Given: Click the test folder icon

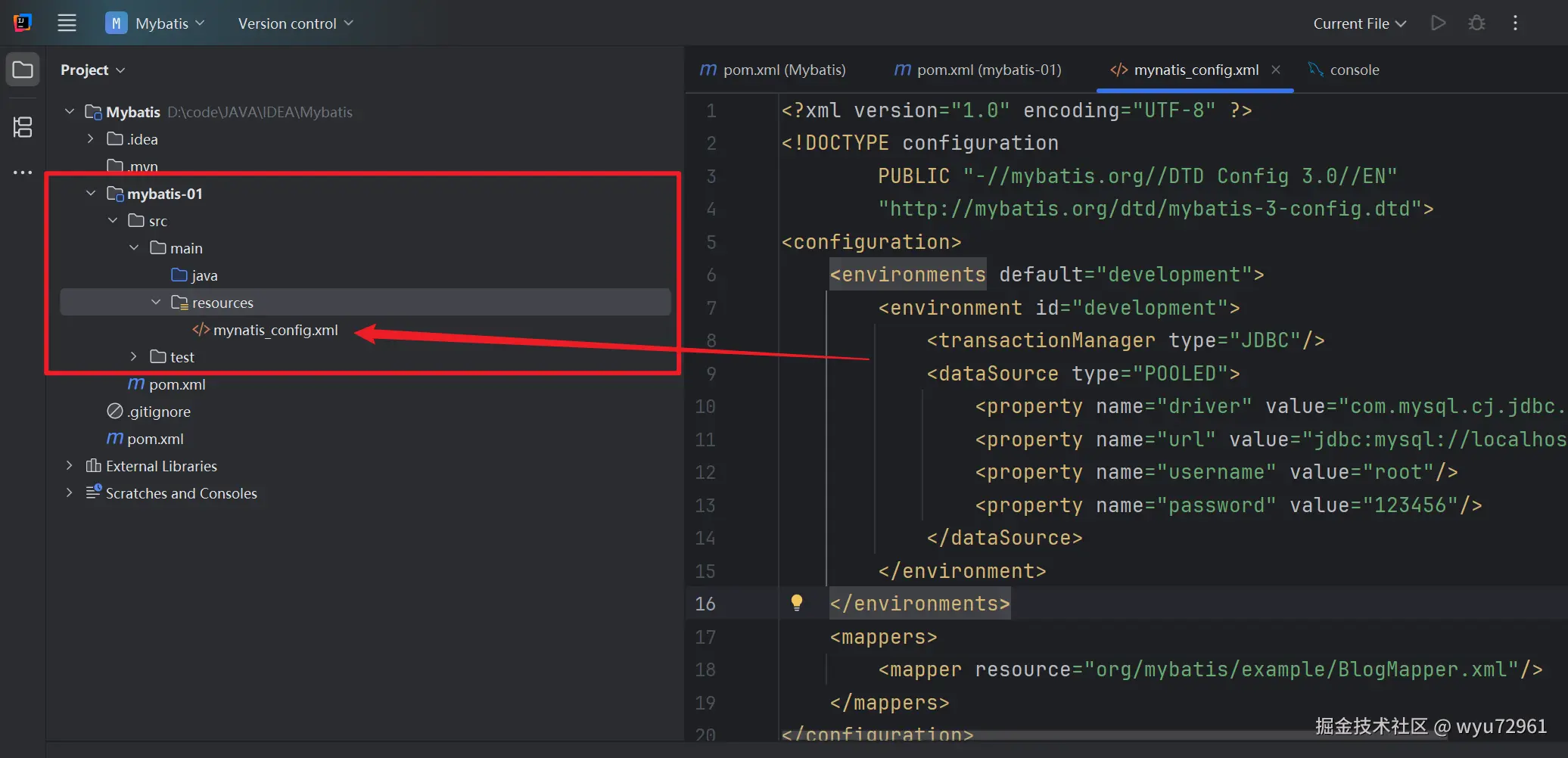Looking at the screenshot, I should tap(158, 356).
